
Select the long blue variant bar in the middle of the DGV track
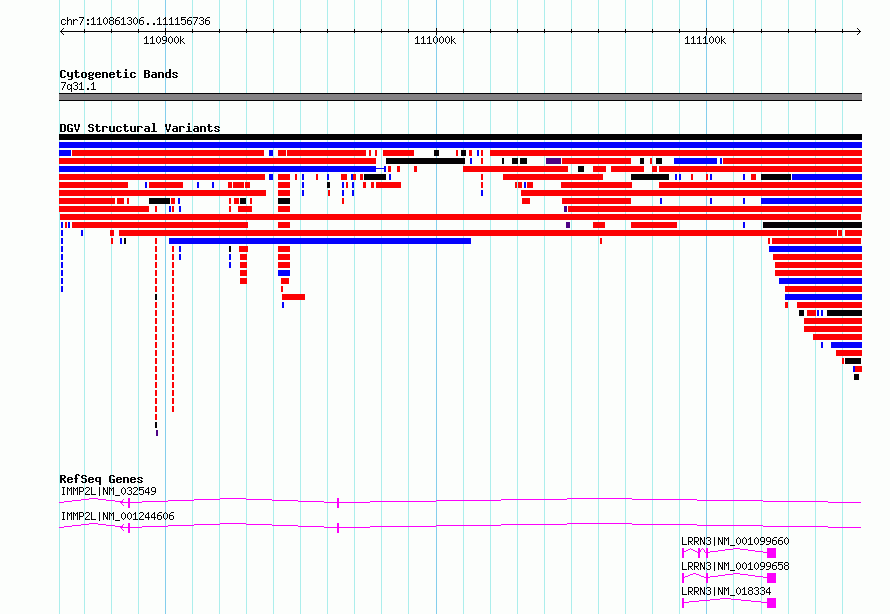tap(320, 241)
